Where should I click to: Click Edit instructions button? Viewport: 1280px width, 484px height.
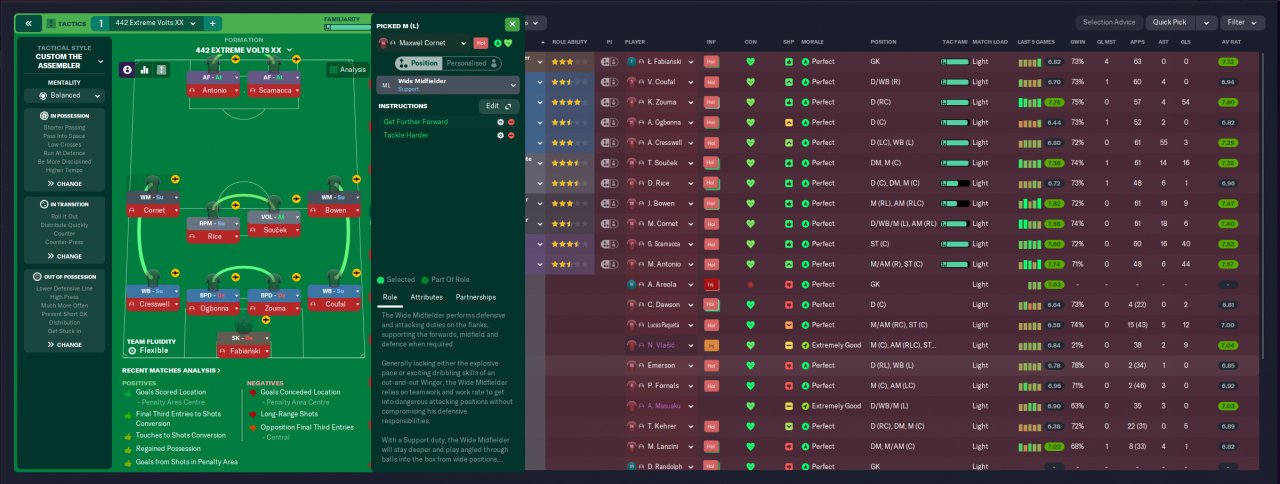click(x=497, y=105)
